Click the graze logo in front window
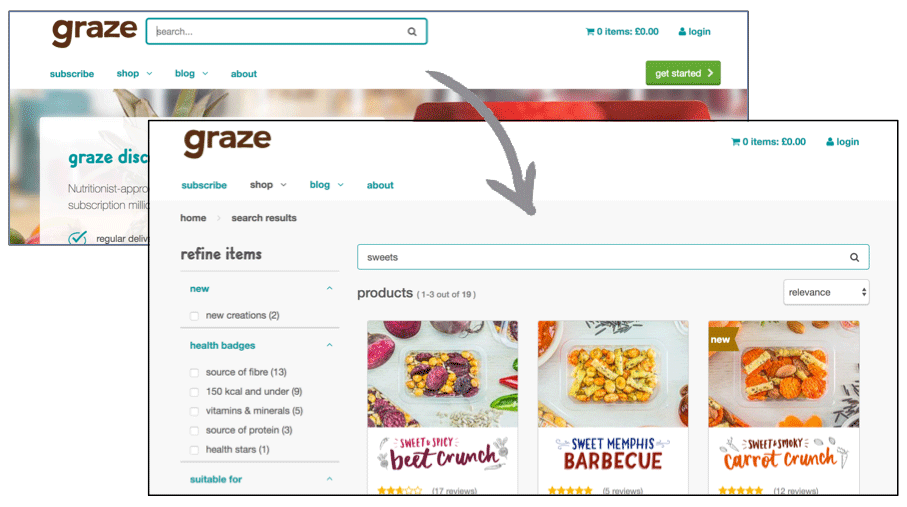Image resolution: width=907 pixels, height=507 pixels. click(227, 142)
